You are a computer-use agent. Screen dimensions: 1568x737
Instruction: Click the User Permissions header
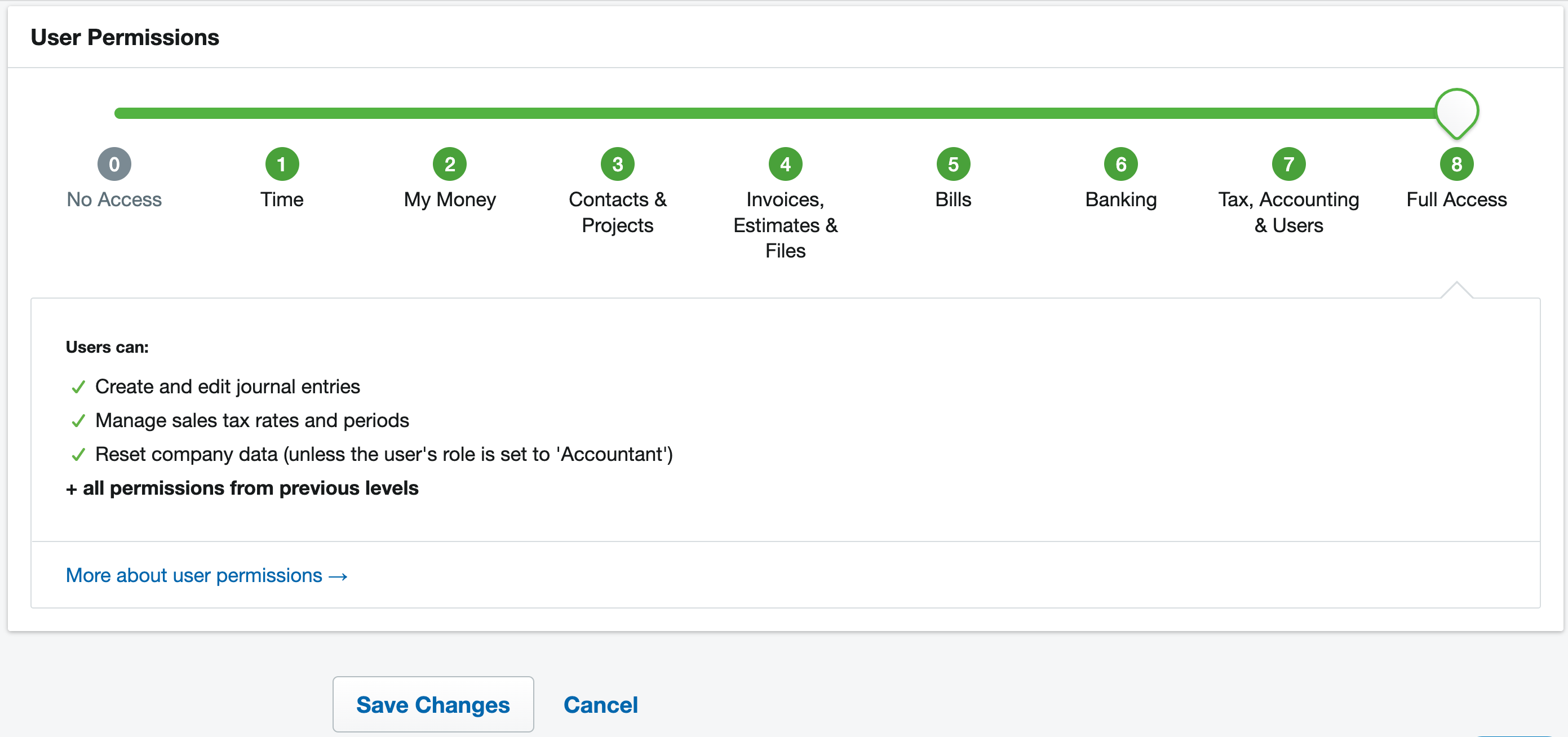pyautogui.click(x=125, y=37)
